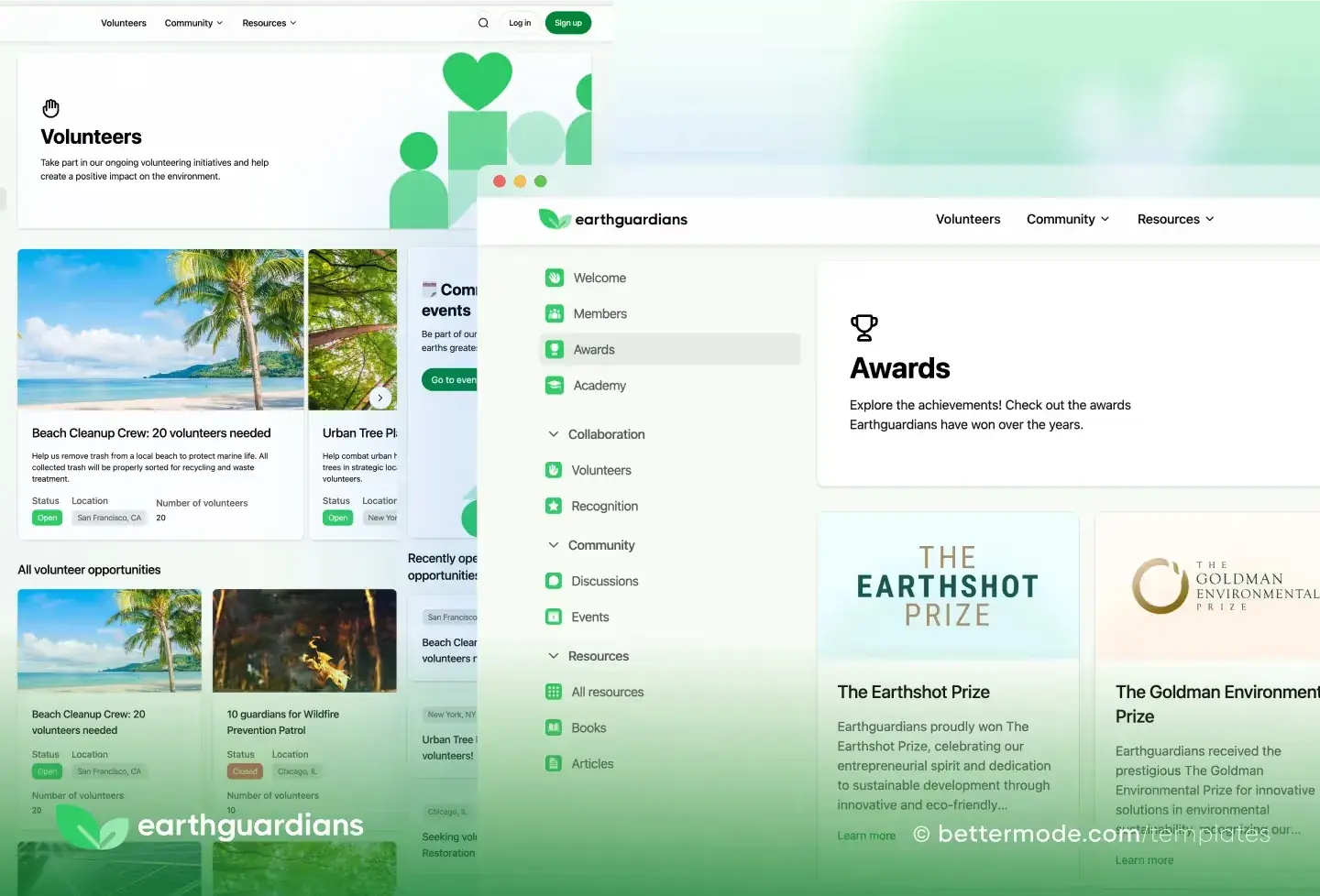Open the Community dropdown in the front window header
This screenshot has width=1320, height=896.
[1068, 219]
